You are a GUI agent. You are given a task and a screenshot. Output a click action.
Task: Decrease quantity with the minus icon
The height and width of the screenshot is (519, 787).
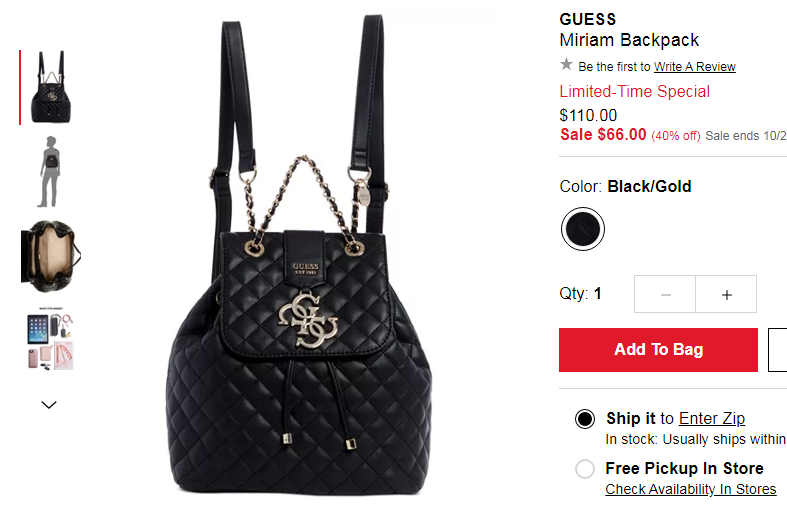click(x=665, y=294)
